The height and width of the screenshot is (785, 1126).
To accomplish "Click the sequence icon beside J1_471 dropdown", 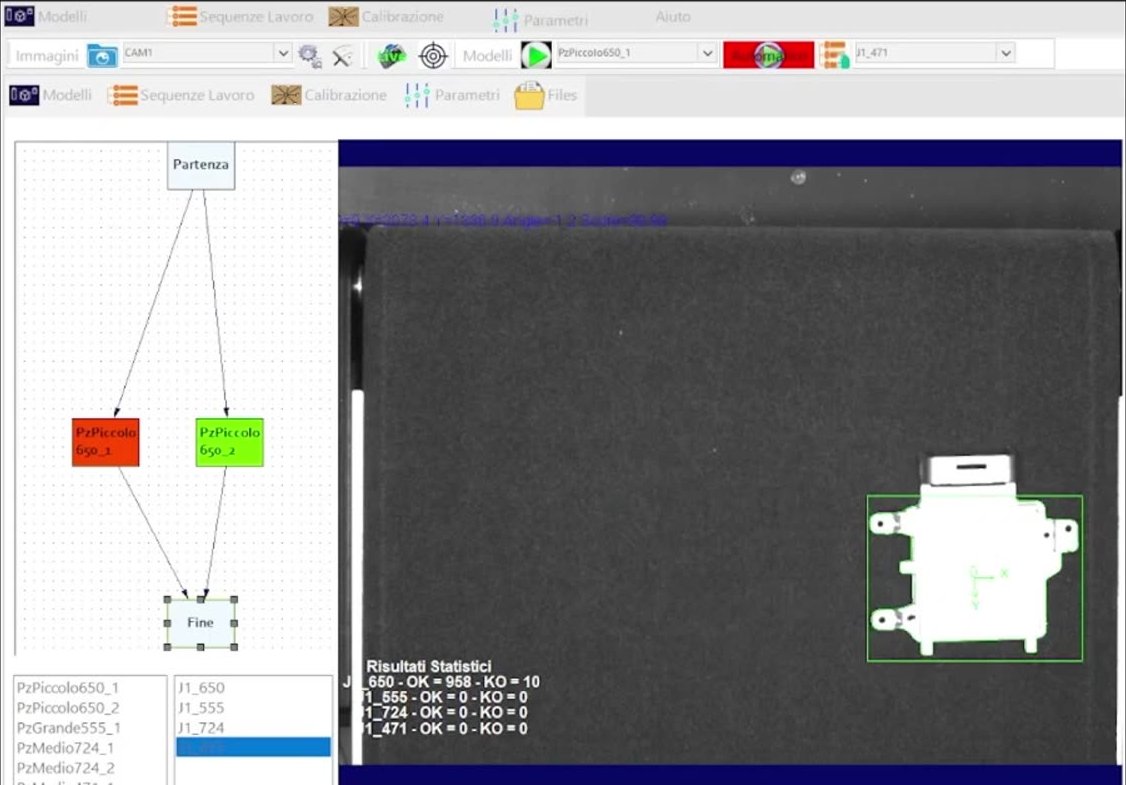I will [x=834, y=55].
